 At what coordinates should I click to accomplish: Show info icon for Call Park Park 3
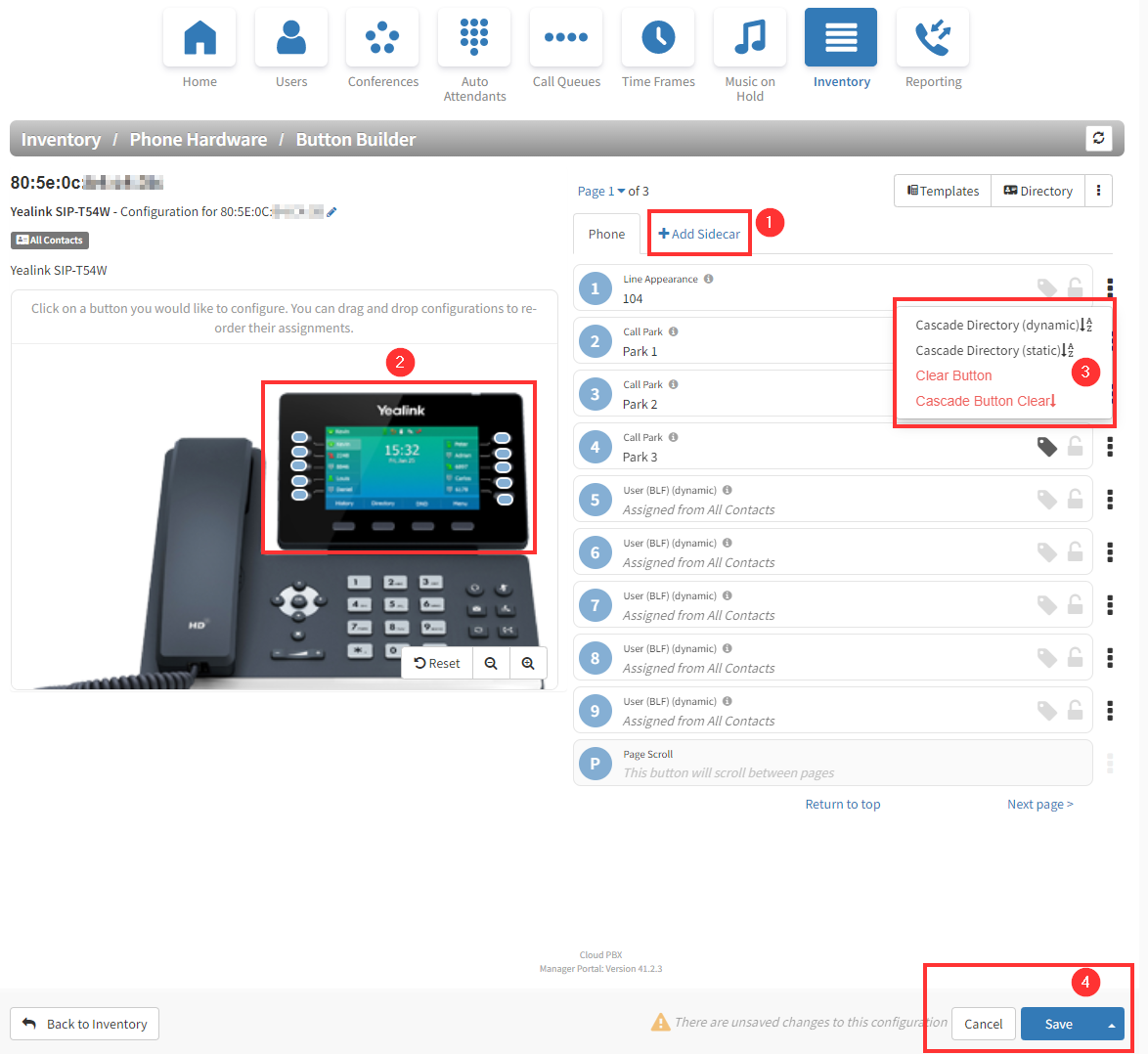pyautogui.click(x=674, y=437)
